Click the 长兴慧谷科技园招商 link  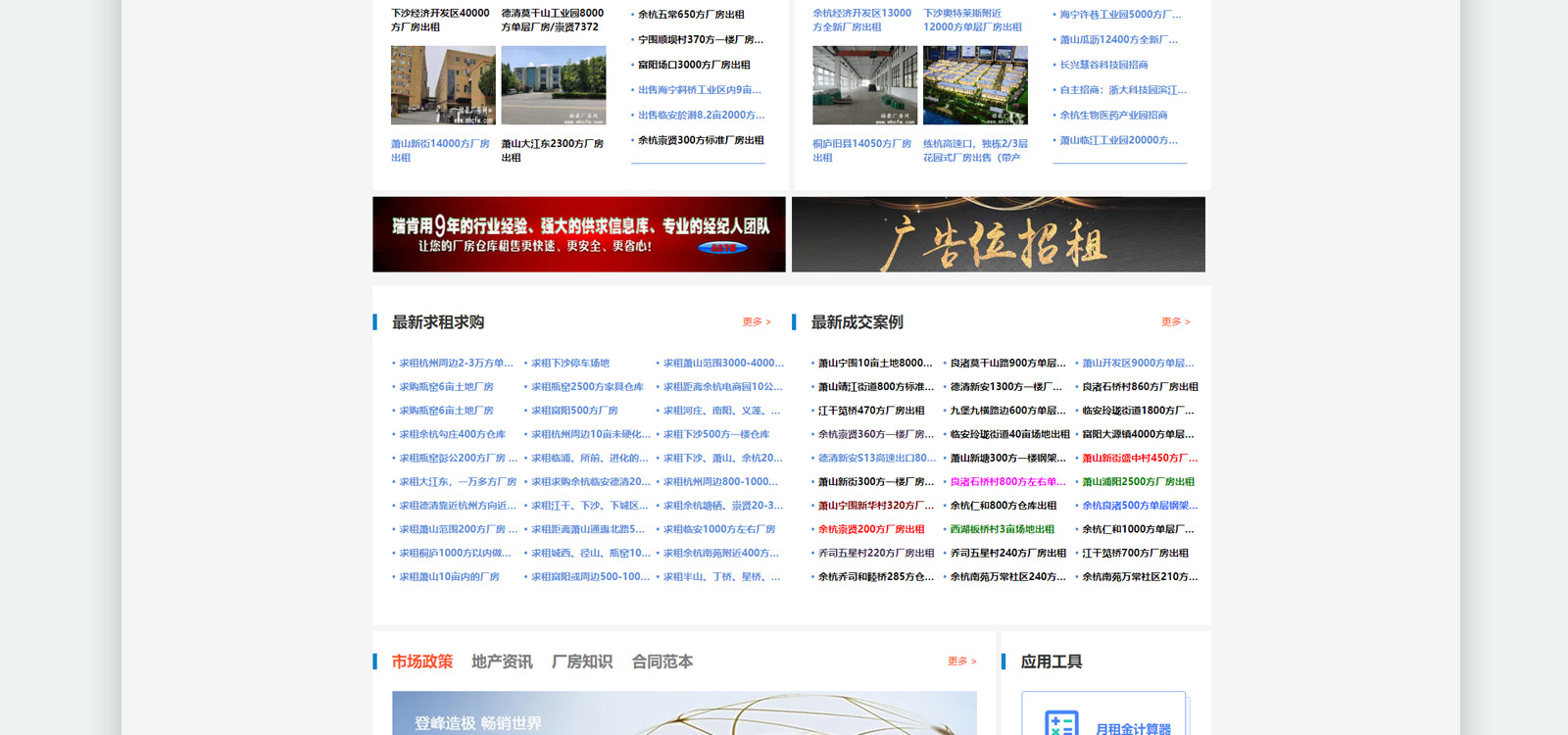[x=1103, y=65]
